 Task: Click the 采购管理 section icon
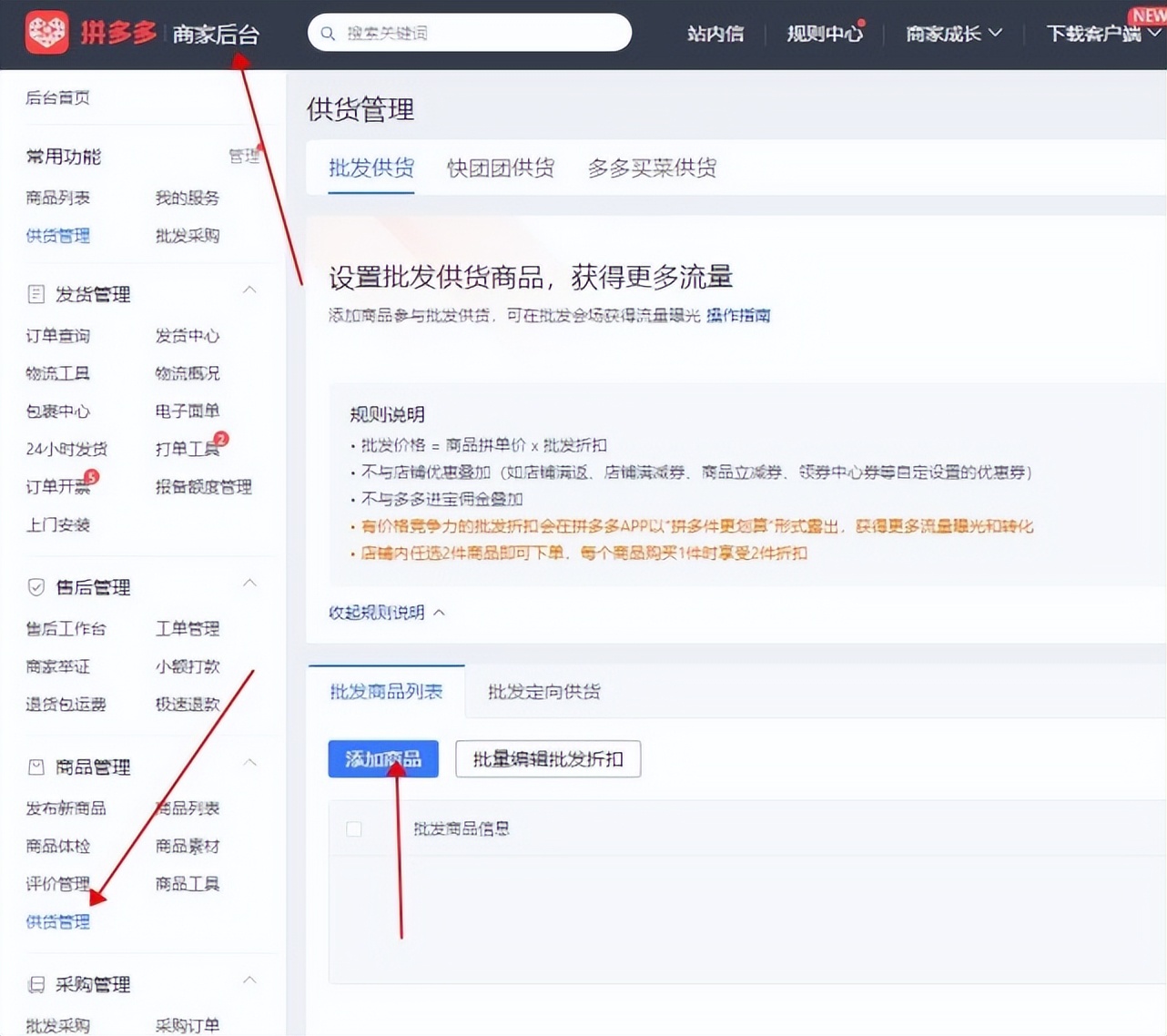[x=36, y=984]
